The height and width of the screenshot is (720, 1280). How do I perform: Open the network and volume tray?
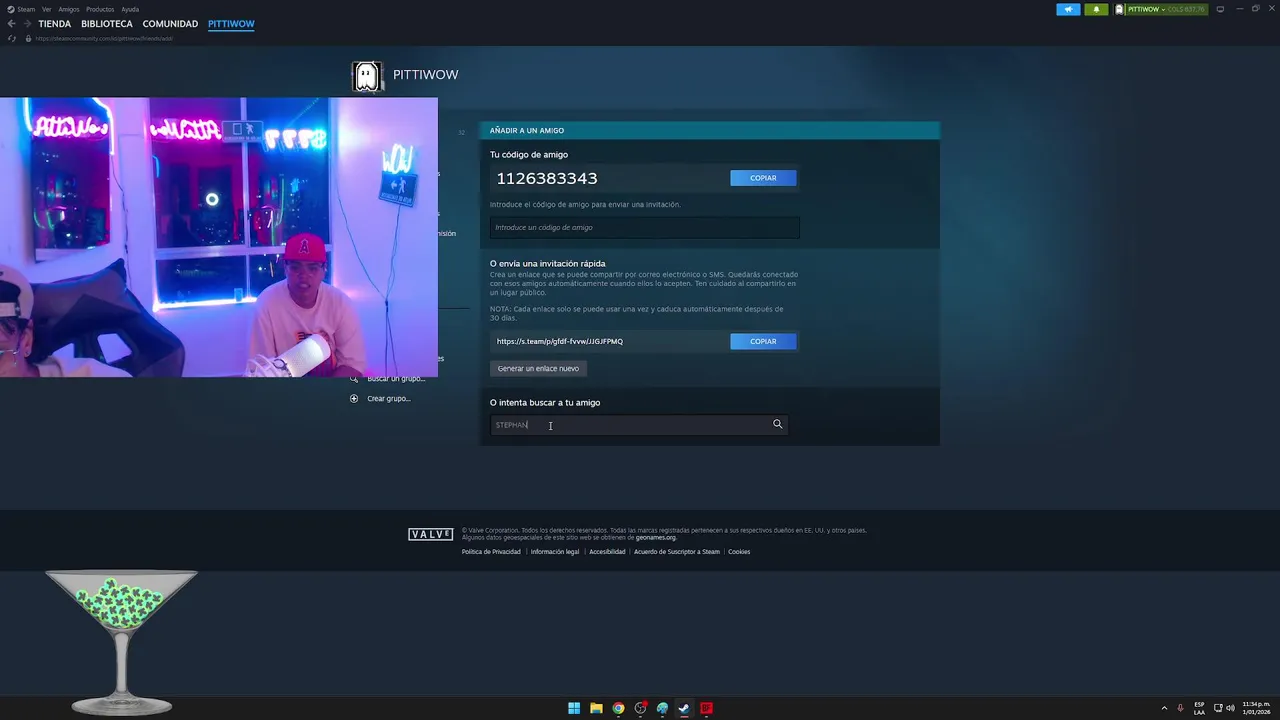[x=1223, y=708]
